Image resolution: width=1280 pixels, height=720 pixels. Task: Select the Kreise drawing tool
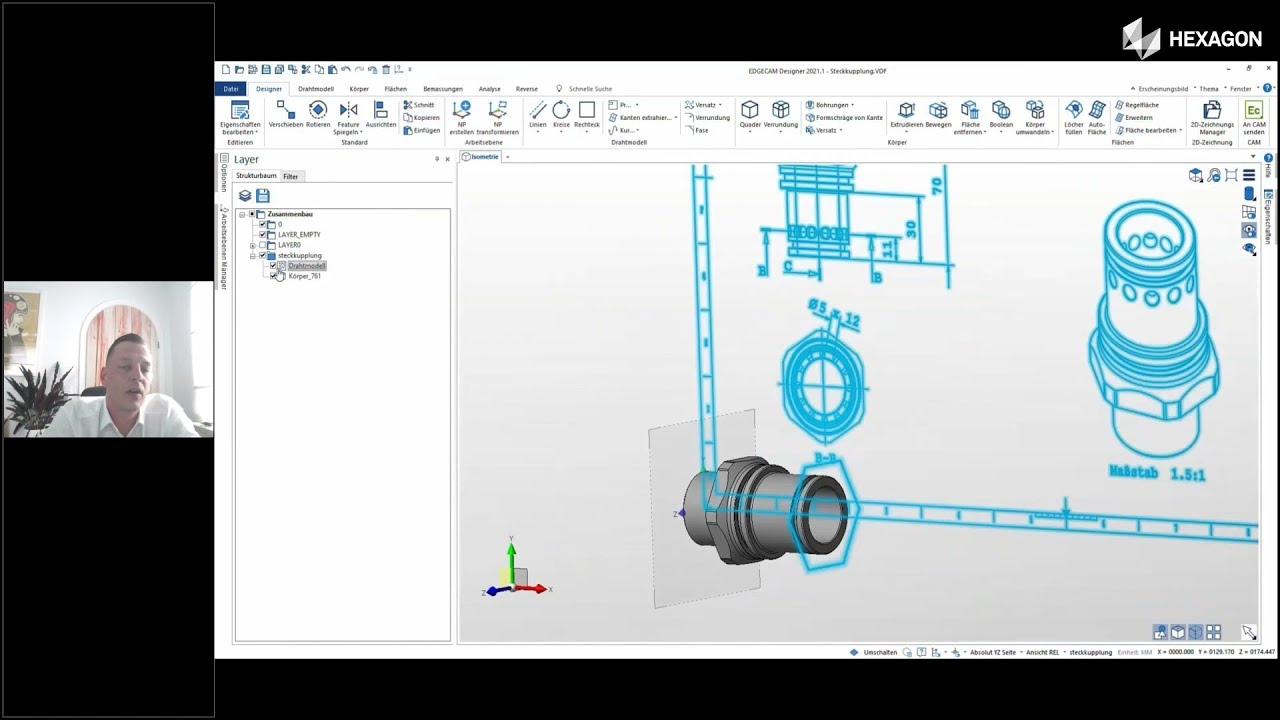[561, 116]
